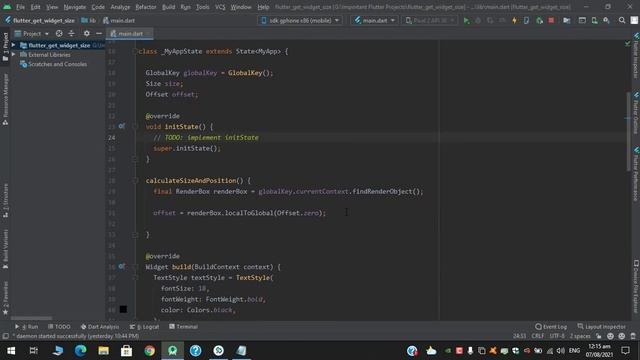Viewport: 640px width, 360px height.
Task: Open Project panel gear settings
Action: point(87,33)
